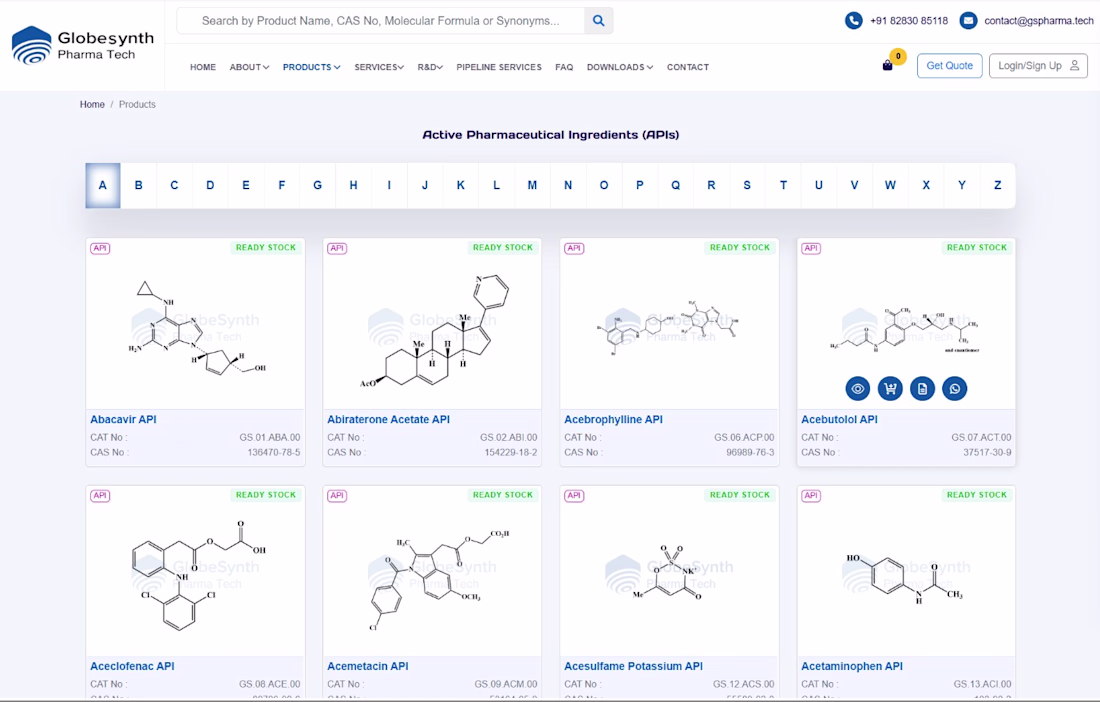Click Acesulfame Potassium structure image
The width and height of the screenshot is (1100, 702).
click(x=669, y=572)
